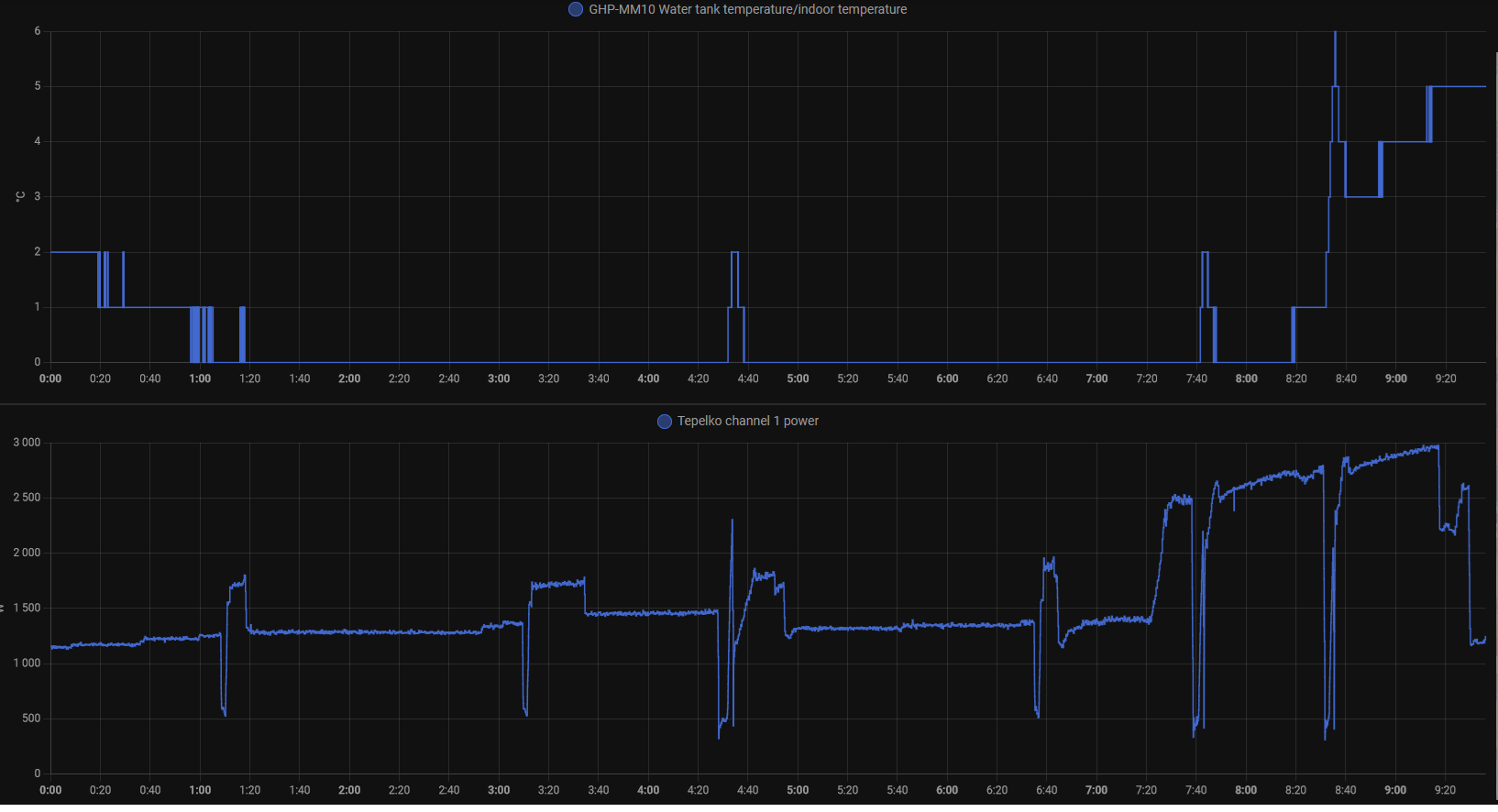The height and width of the screenshot is (812, 1498).
Task: Click the 4:40 time label under the temperature chart
Action: point(748,379)
